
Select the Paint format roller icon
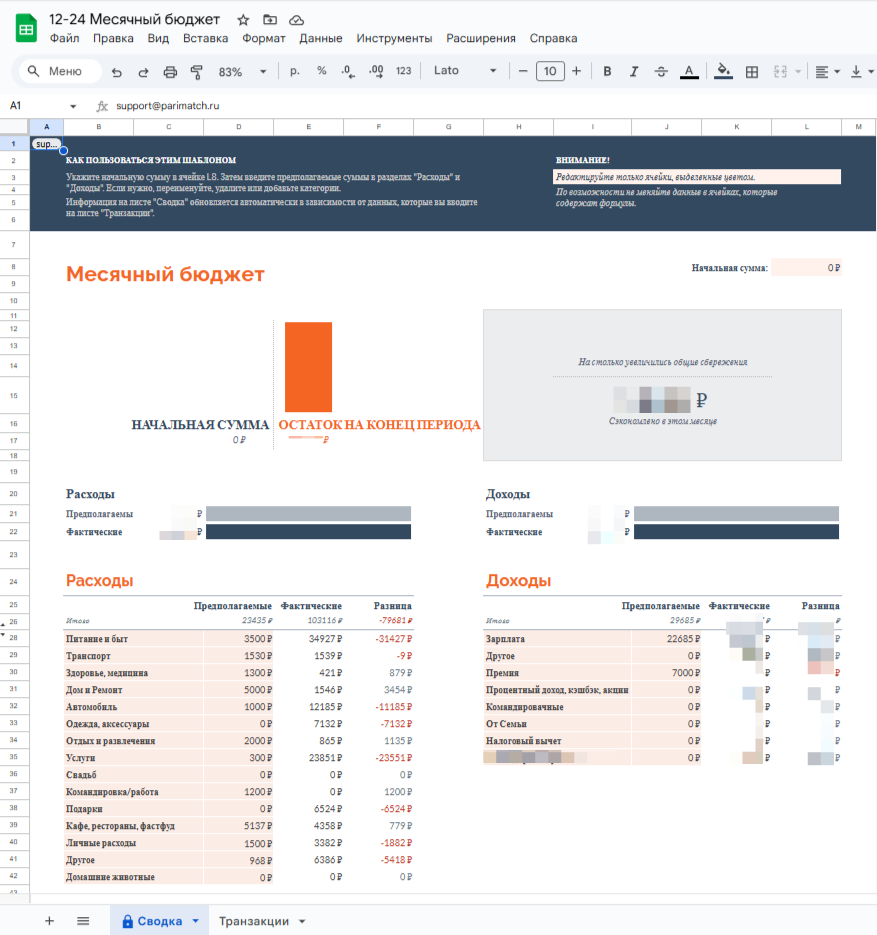(x=196, y=72)
